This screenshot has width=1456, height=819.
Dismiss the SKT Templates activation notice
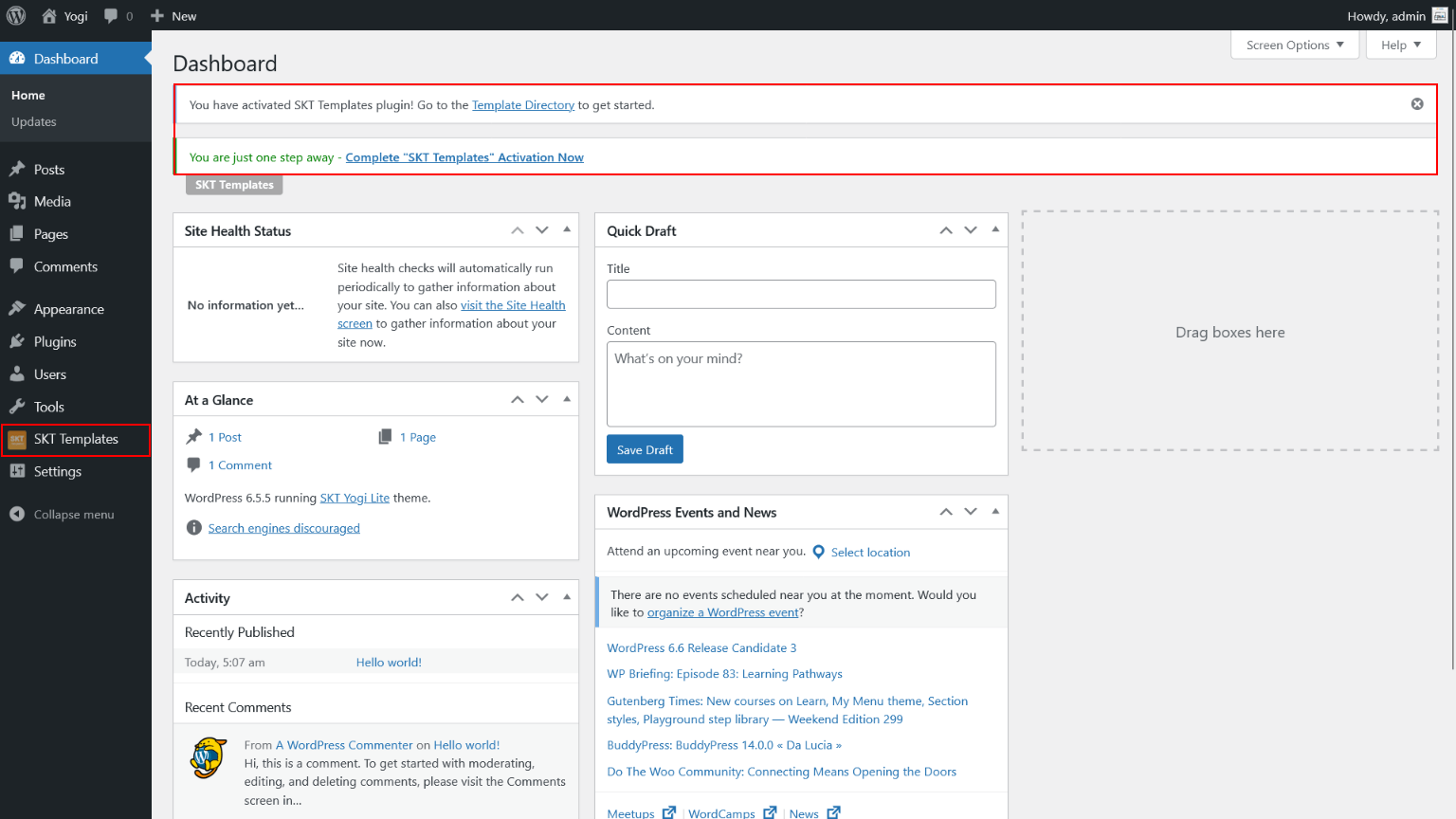point(1417,104)
